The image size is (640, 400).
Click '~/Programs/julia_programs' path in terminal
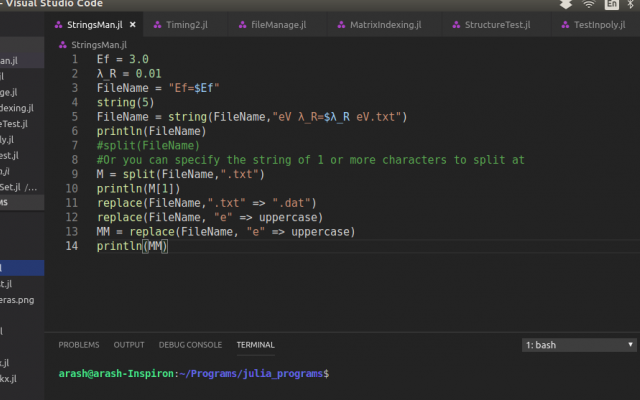tap(251, 373)
